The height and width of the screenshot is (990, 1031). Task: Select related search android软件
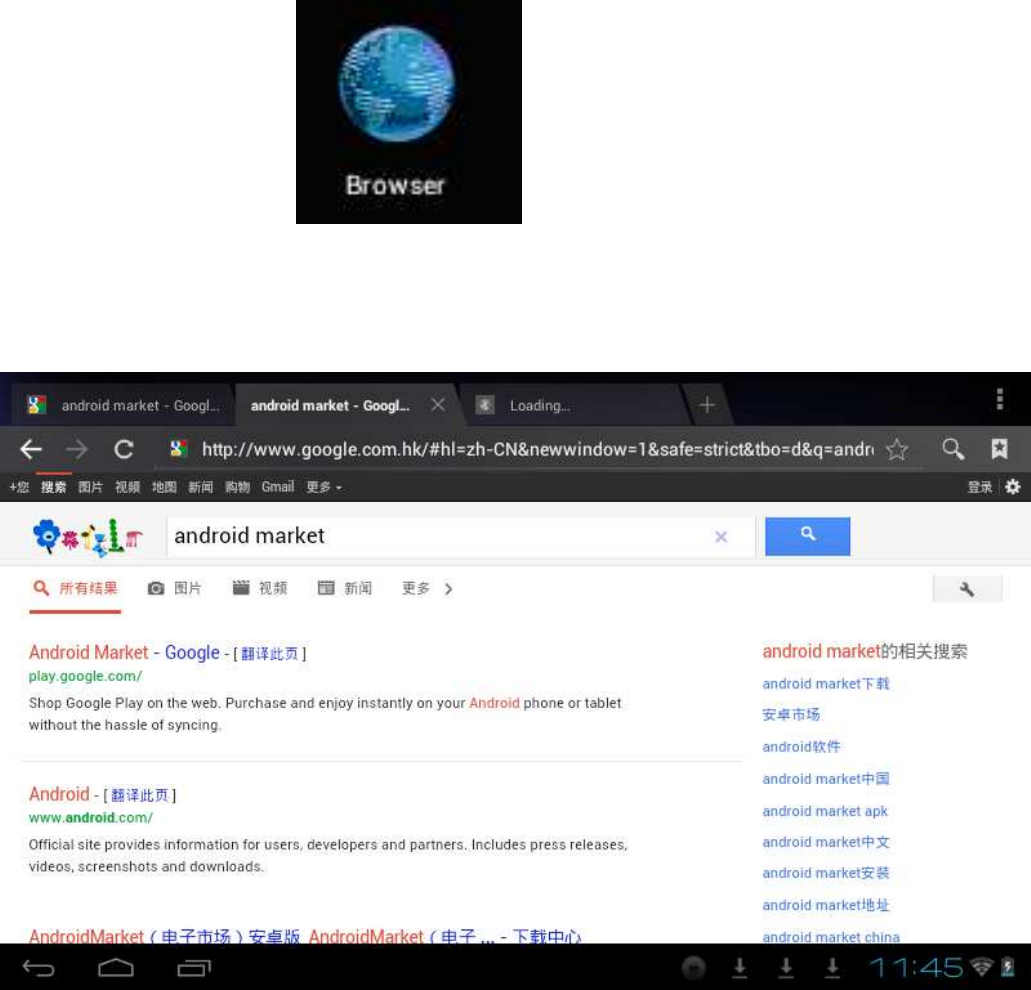pos(802,747)
